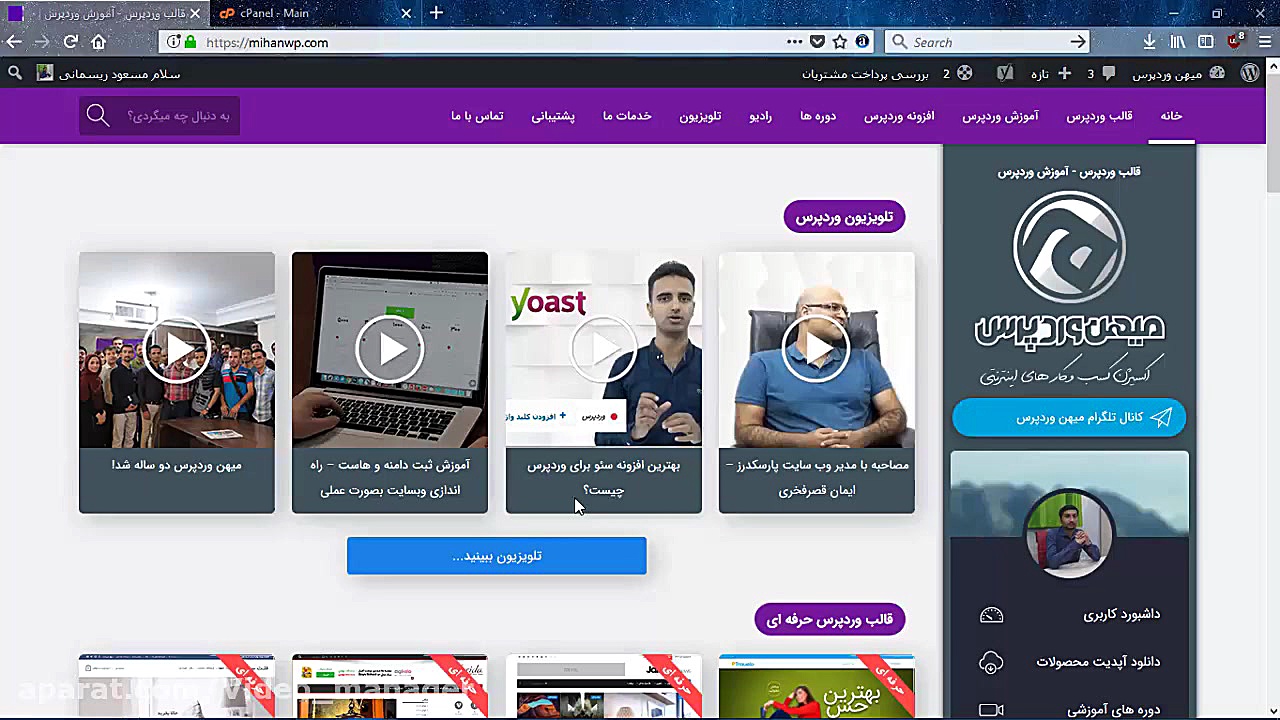Open افزونه وردپرس navigation menu item

[899, 116]
